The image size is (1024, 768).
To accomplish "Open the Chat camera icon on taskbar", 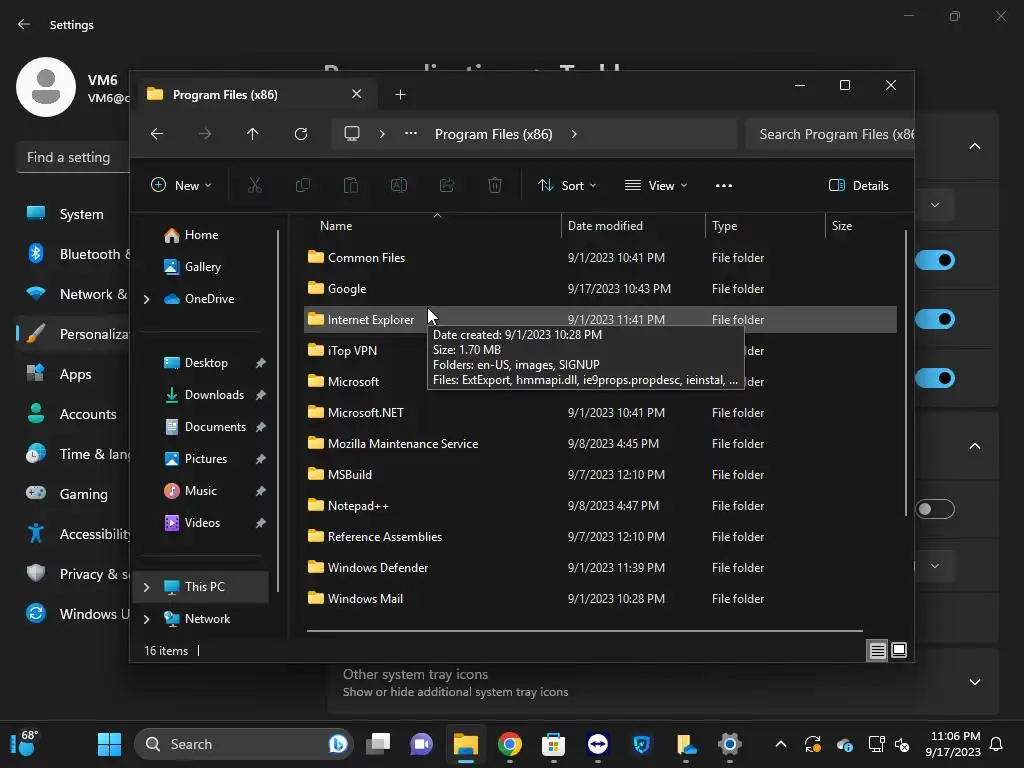I will tap(421, 744).
